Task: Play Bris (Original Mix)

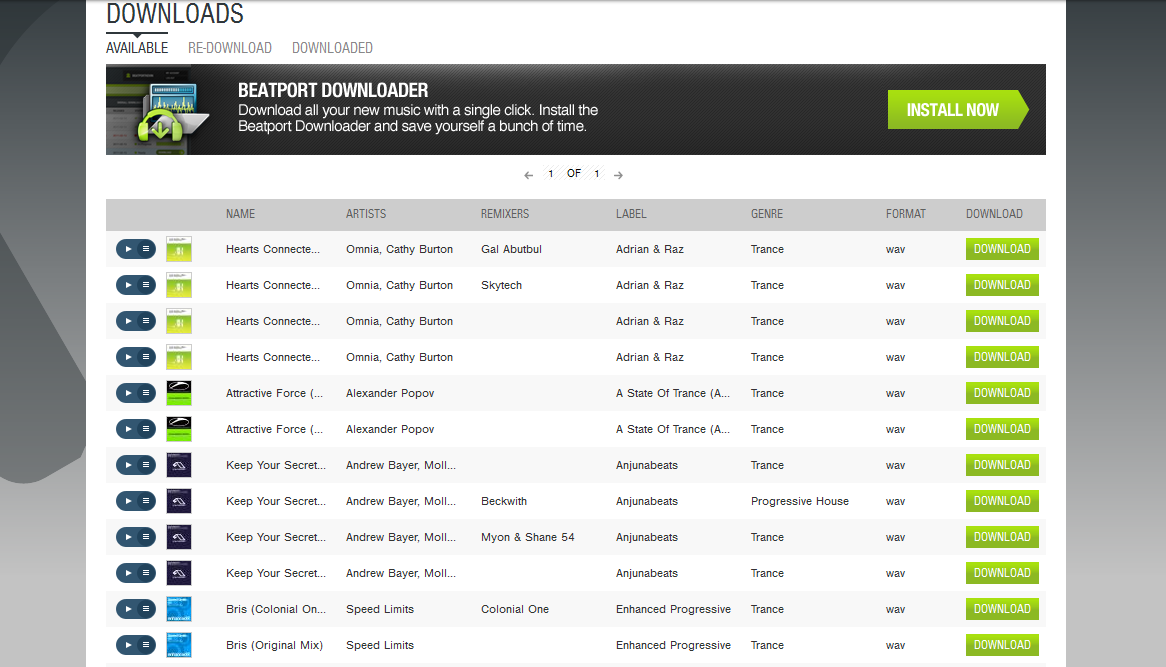Action: click(x=128, y=645)
